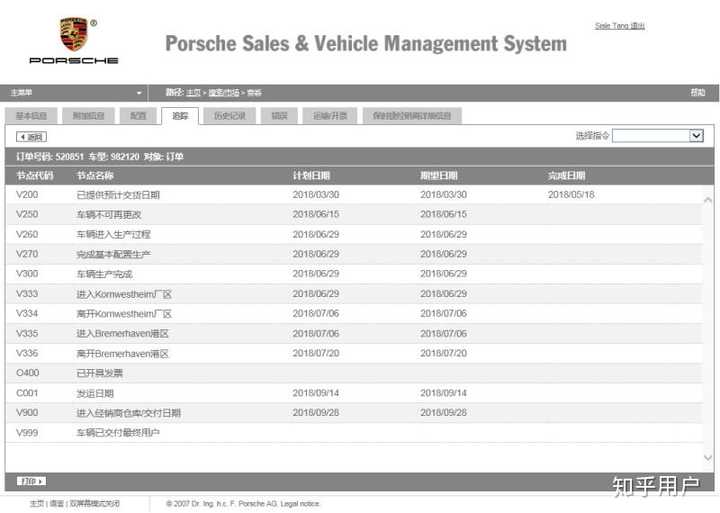
Task: Click the 发运日期 node name
Action: 95,394
